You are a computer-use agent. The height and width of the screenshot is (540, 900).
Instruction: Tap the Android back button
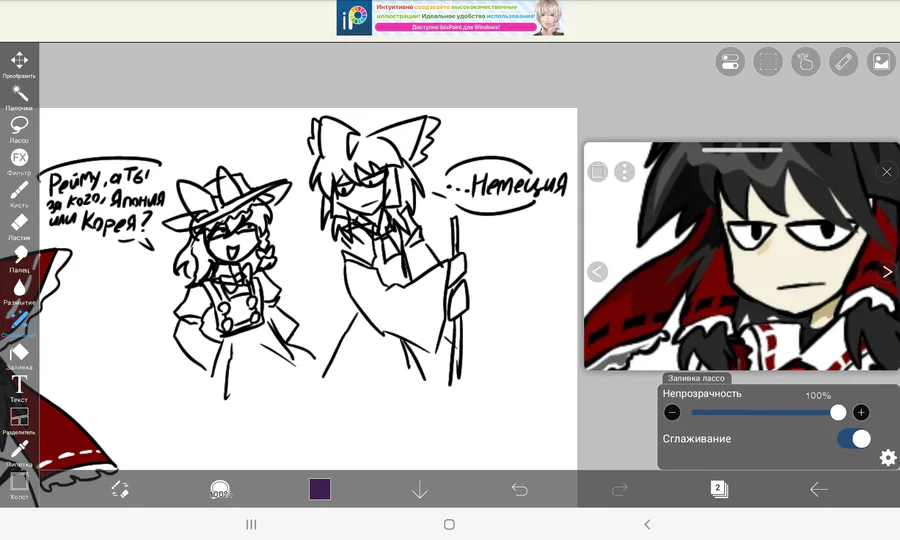coord(647,524)
